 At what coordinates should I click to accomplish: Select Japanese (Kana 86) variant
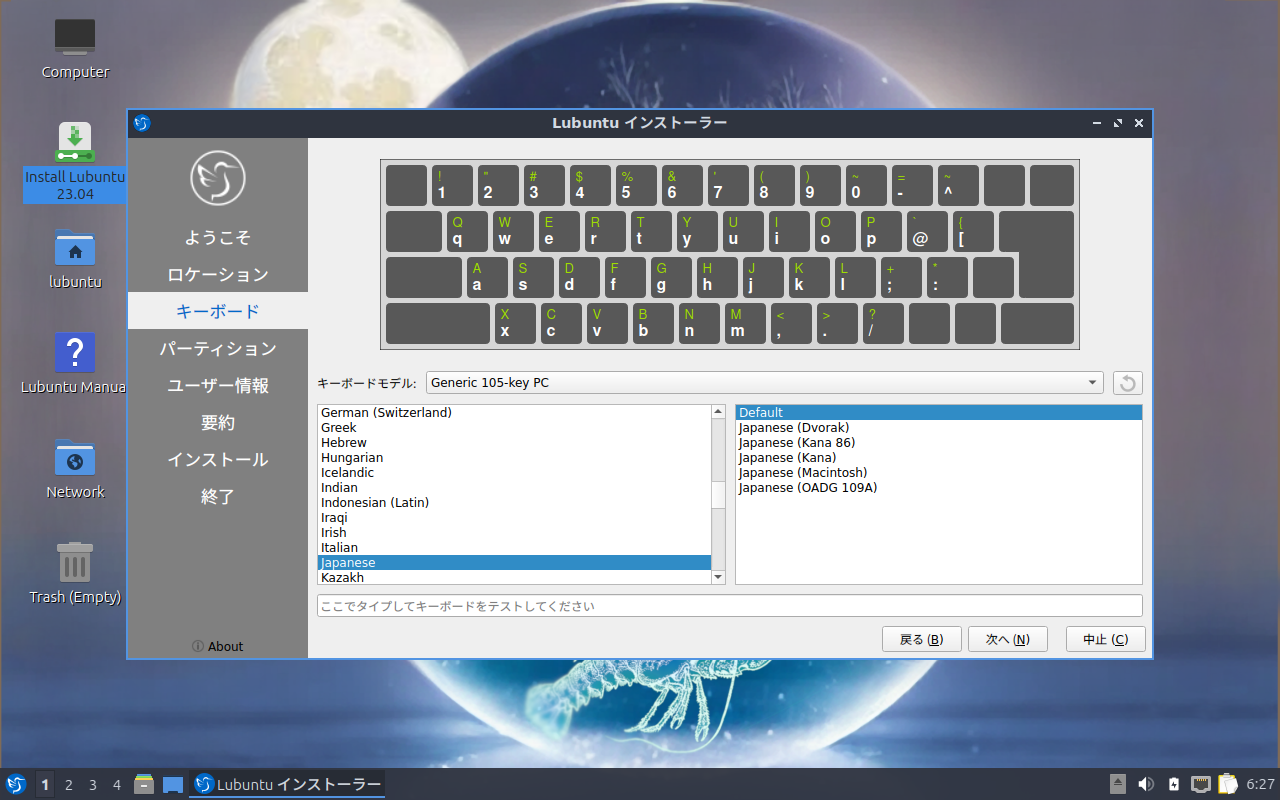[x=939, y=442]
